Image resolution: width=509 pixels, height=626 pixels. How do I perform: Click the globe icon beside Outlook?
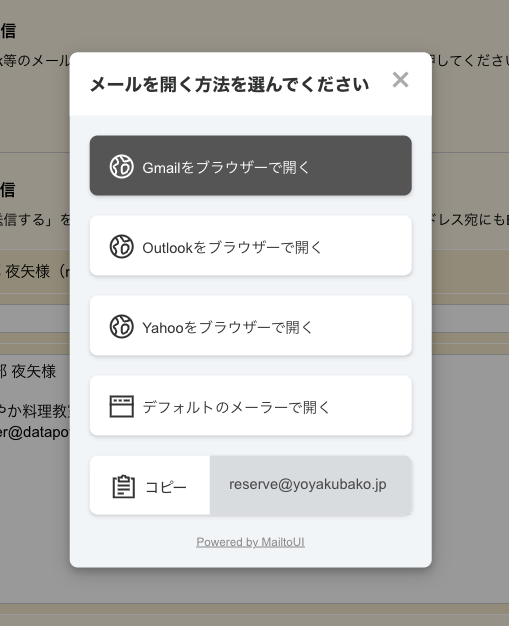(122, 246)
